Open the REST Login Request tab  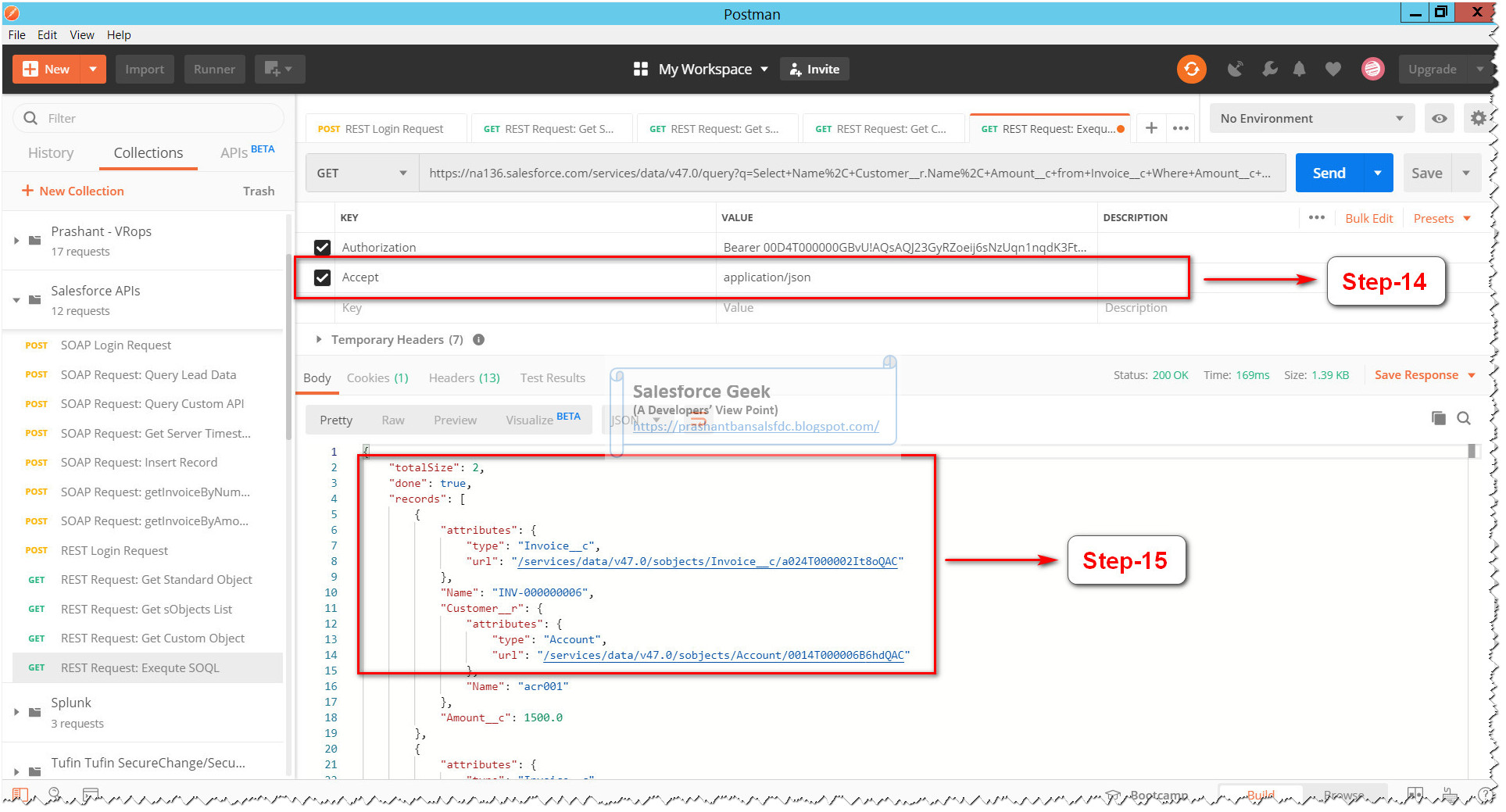coord(386,128)
